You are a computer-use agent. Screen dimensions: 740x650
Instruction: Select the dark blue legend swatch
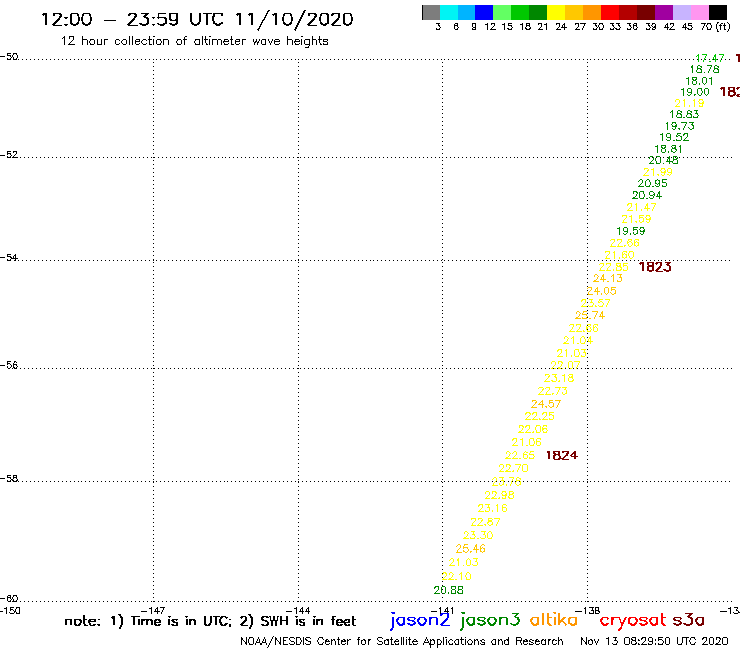click(484, 12)
